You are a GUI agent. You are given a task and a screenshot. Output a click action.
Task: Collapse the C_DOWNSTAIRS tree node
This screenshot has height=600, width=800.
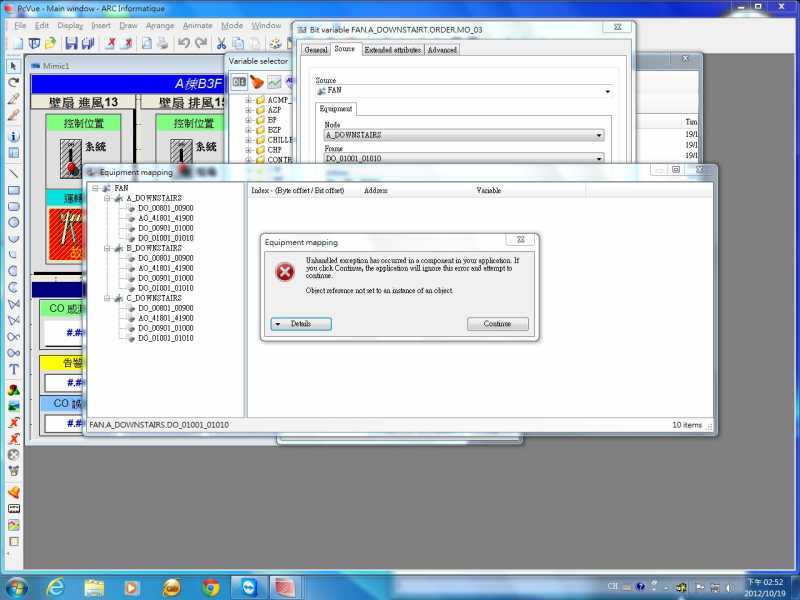tap(108, 298)
